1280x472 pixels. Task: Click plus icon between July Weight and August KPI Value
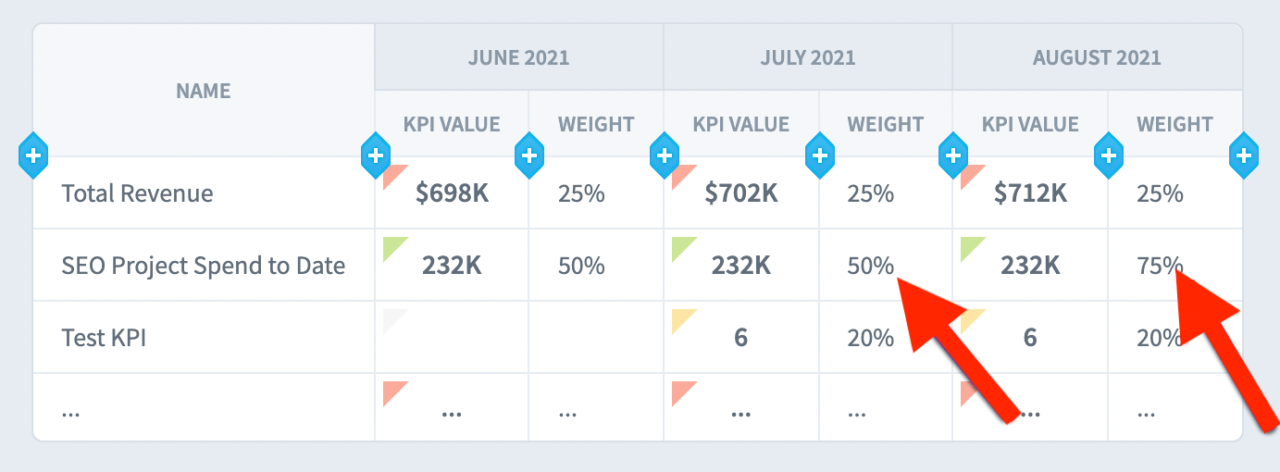tap(953, 155)
